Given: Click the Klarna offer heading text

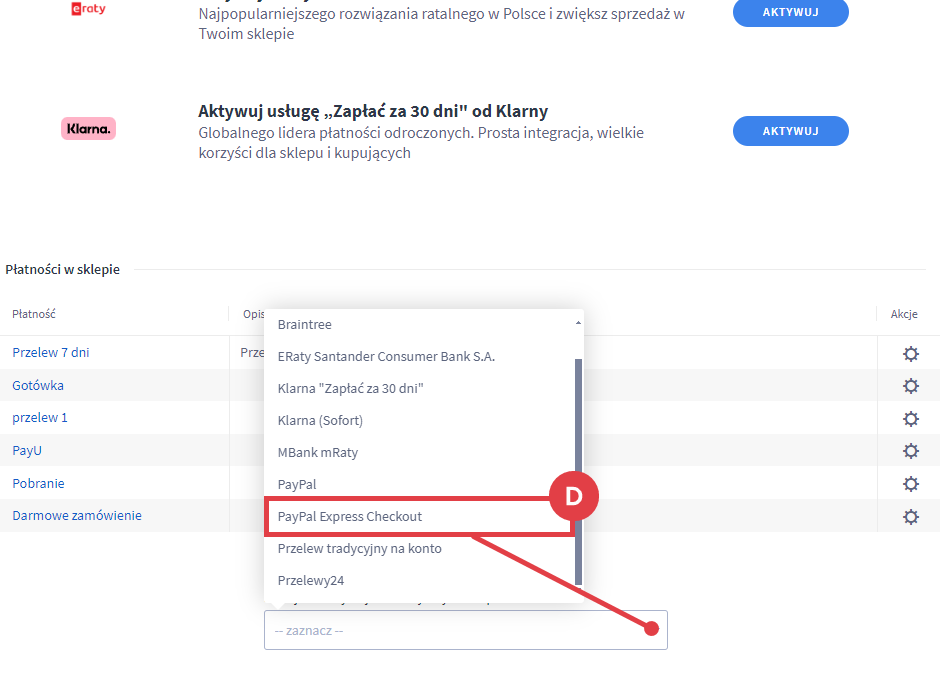Looking at the screenshot, I should tap(373, 112).
